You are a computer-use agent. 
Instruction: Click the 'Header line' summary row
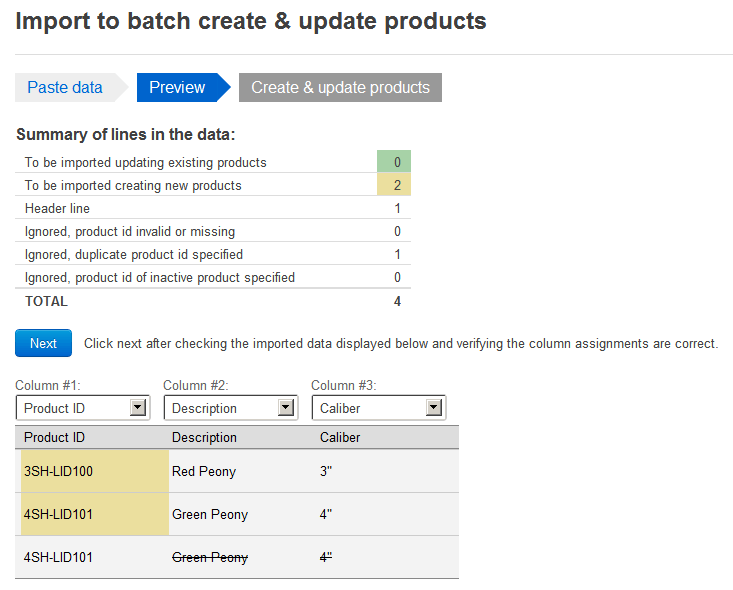(x=213, y=208)
